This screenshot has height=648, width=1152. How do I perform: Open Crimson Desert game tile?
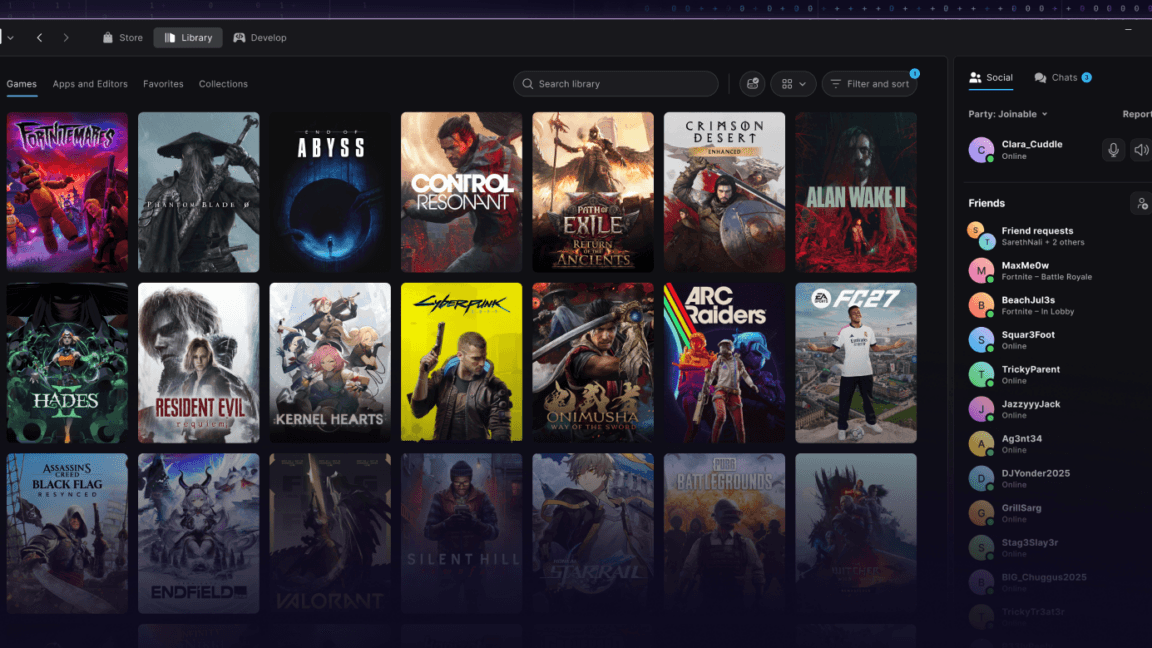tap(724, 192)
